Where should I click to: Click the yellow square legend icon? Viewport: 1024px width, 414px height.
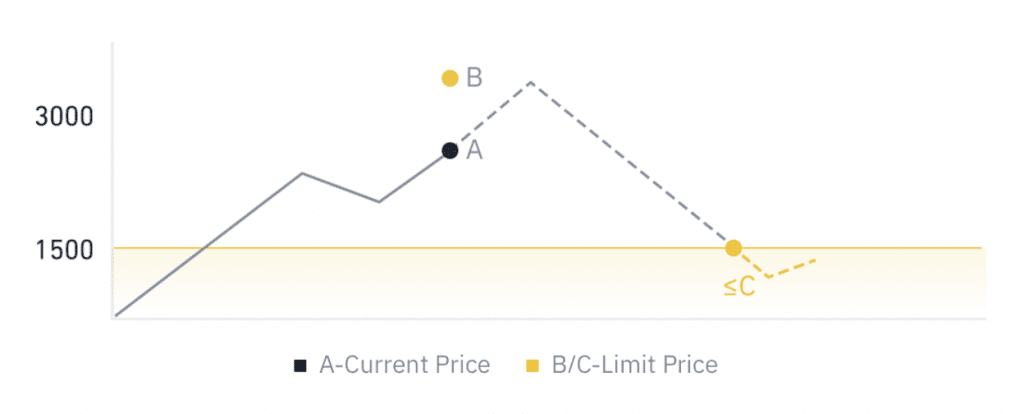(533, 366)
